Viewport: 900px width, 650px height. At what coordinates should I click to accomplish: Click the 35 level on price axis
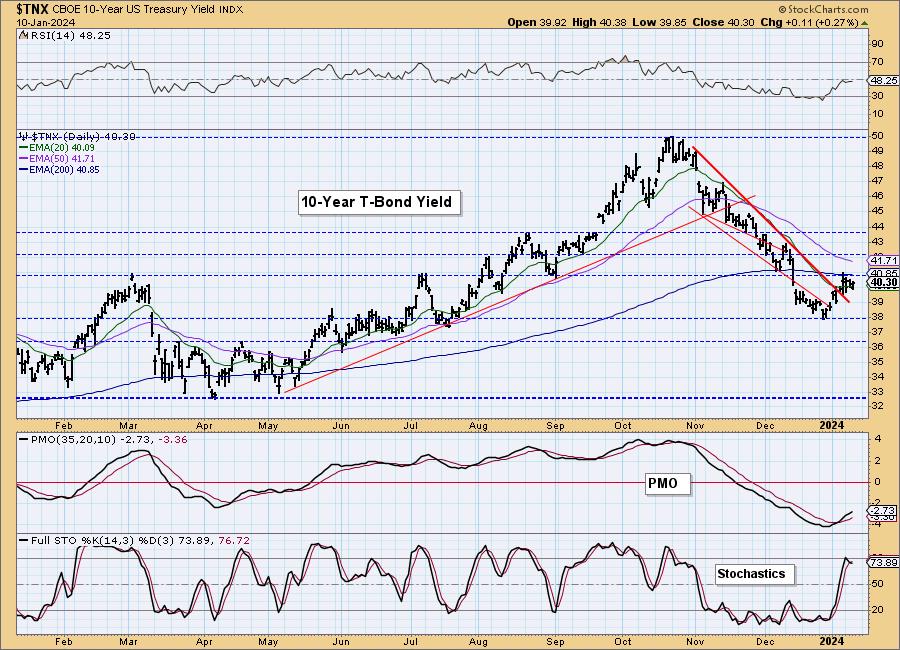point(877,362)
